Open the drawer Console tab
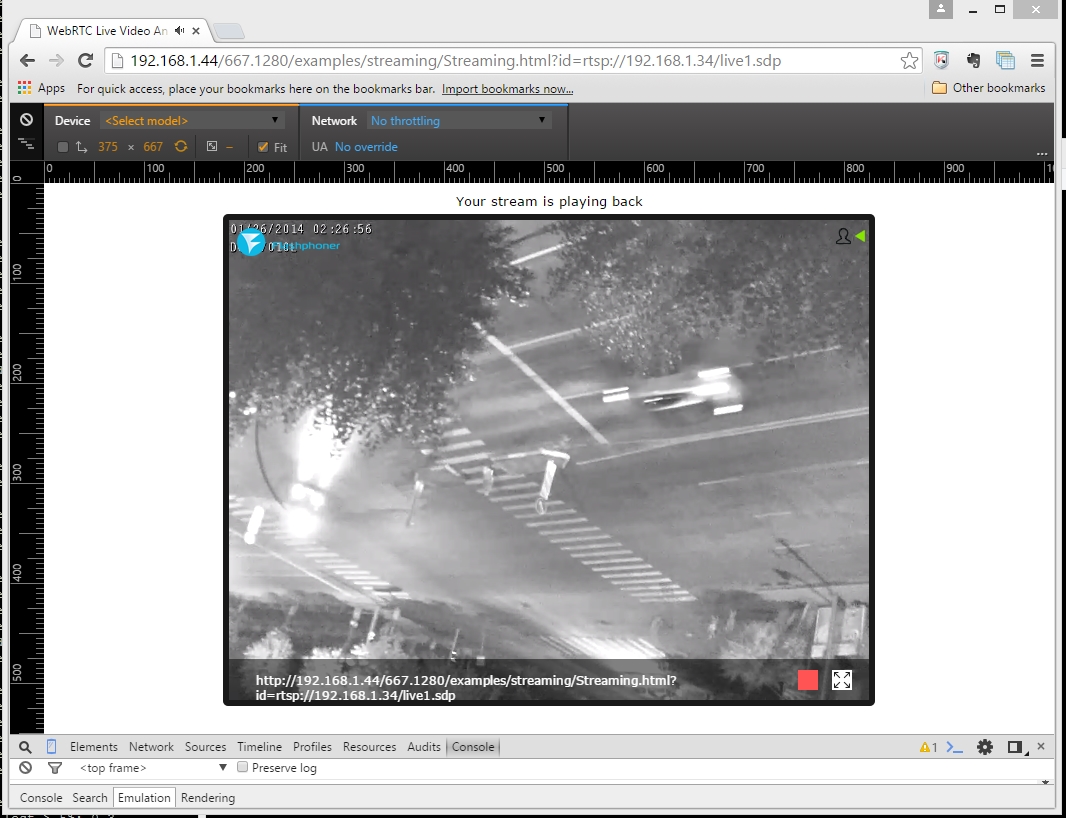 tap(41, 798)
